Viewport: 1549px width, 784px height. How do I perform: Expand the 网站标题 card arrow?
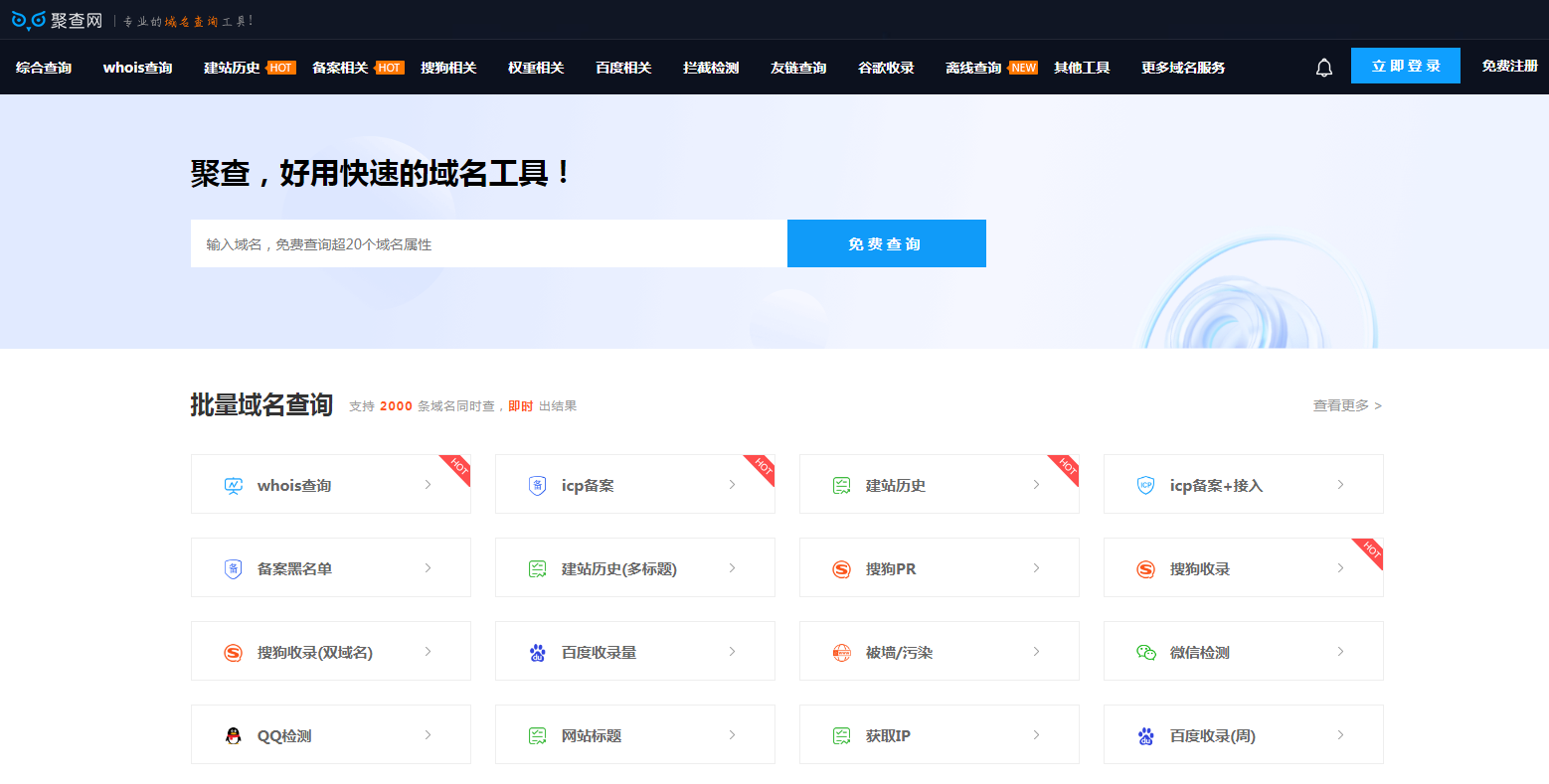(732, 734)
